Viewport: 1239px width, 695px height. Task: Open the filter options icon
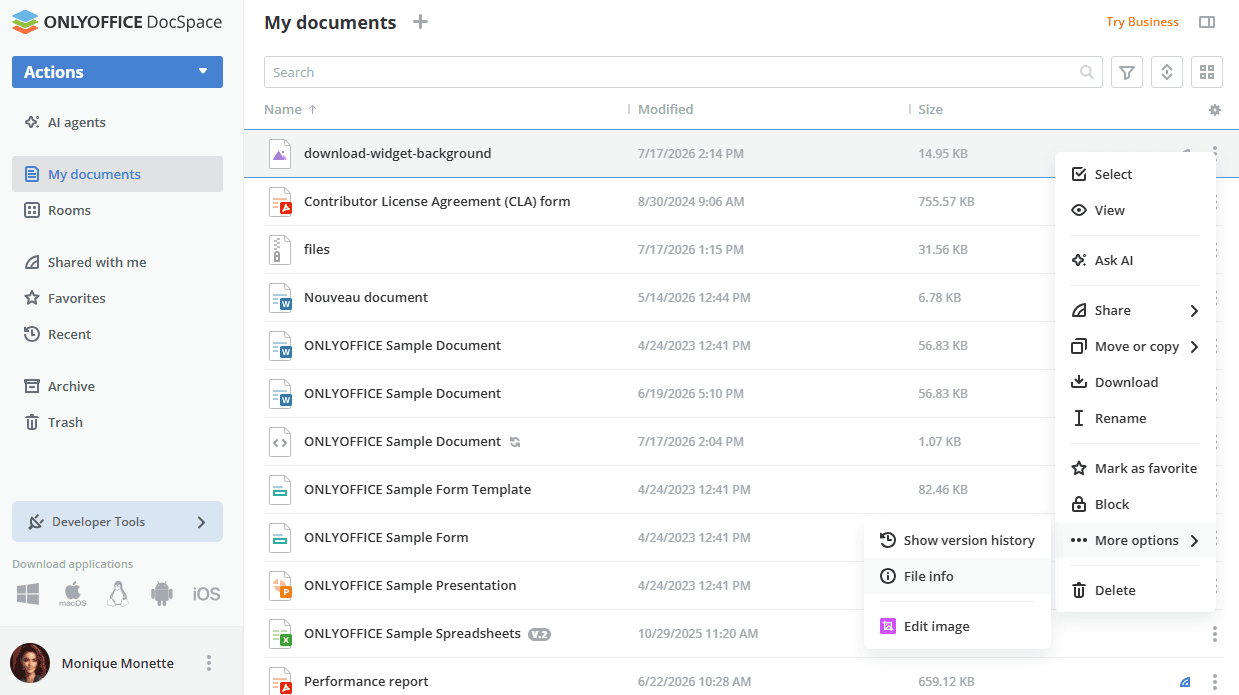click(x=1127, y=72)
